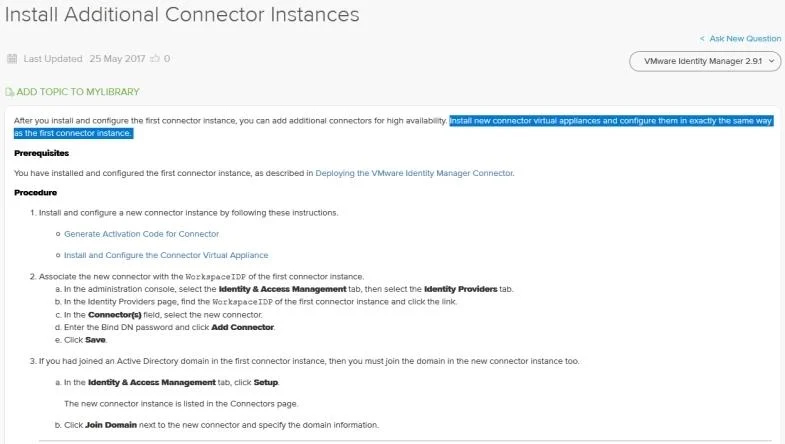Click the bold Identity Providers text in step a
Screen dimensions: 785x444
(x=461, y=289)
